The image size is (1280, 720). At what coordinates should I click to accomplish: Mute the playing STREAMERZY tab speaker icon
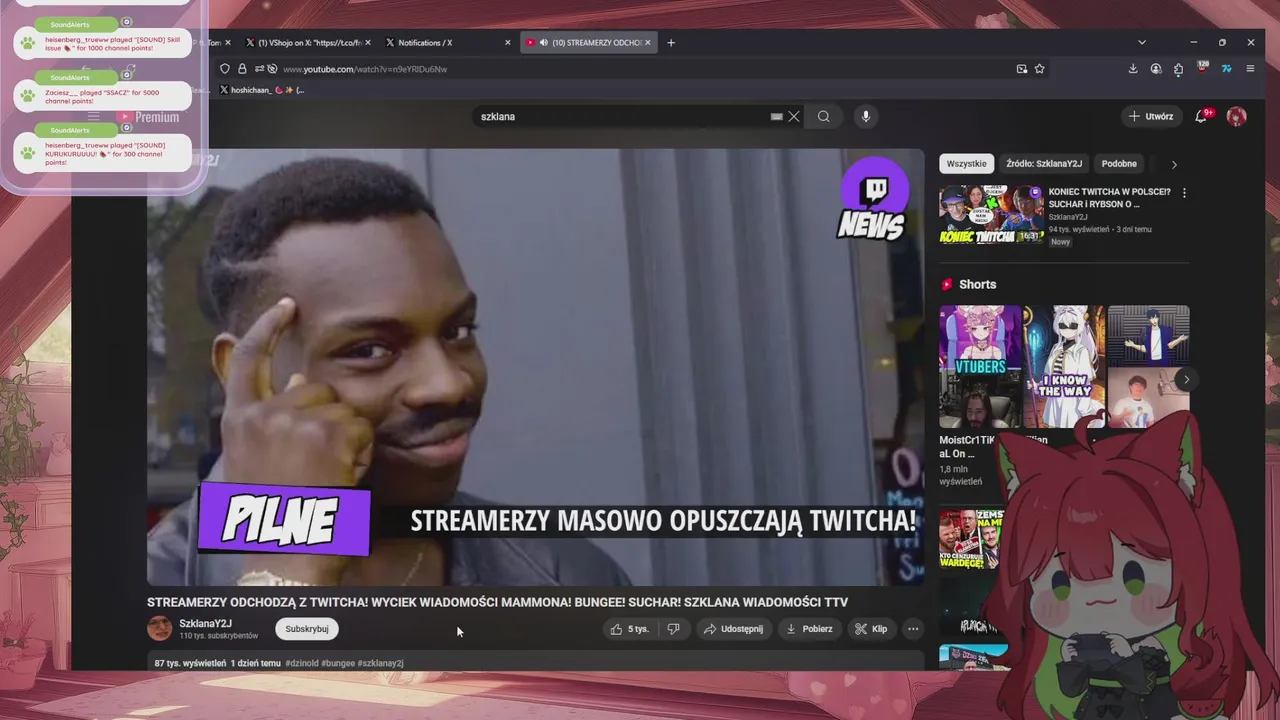click(543, 43)
